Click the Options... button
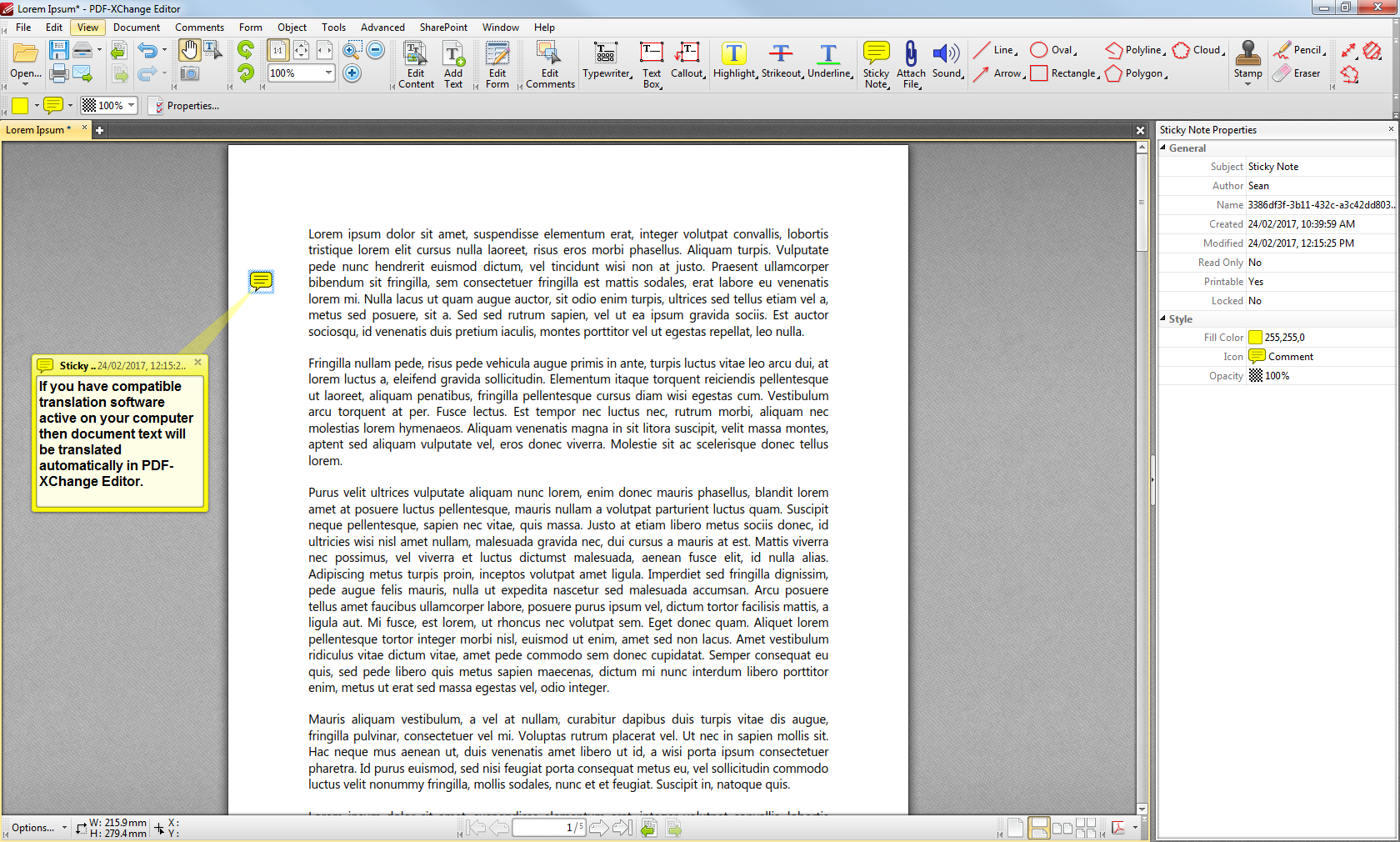1400x842 pixels. pos(31,827)
